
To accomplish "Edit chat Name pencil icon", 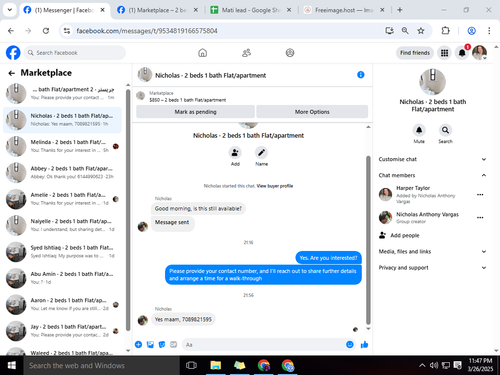I will [261, 153].
